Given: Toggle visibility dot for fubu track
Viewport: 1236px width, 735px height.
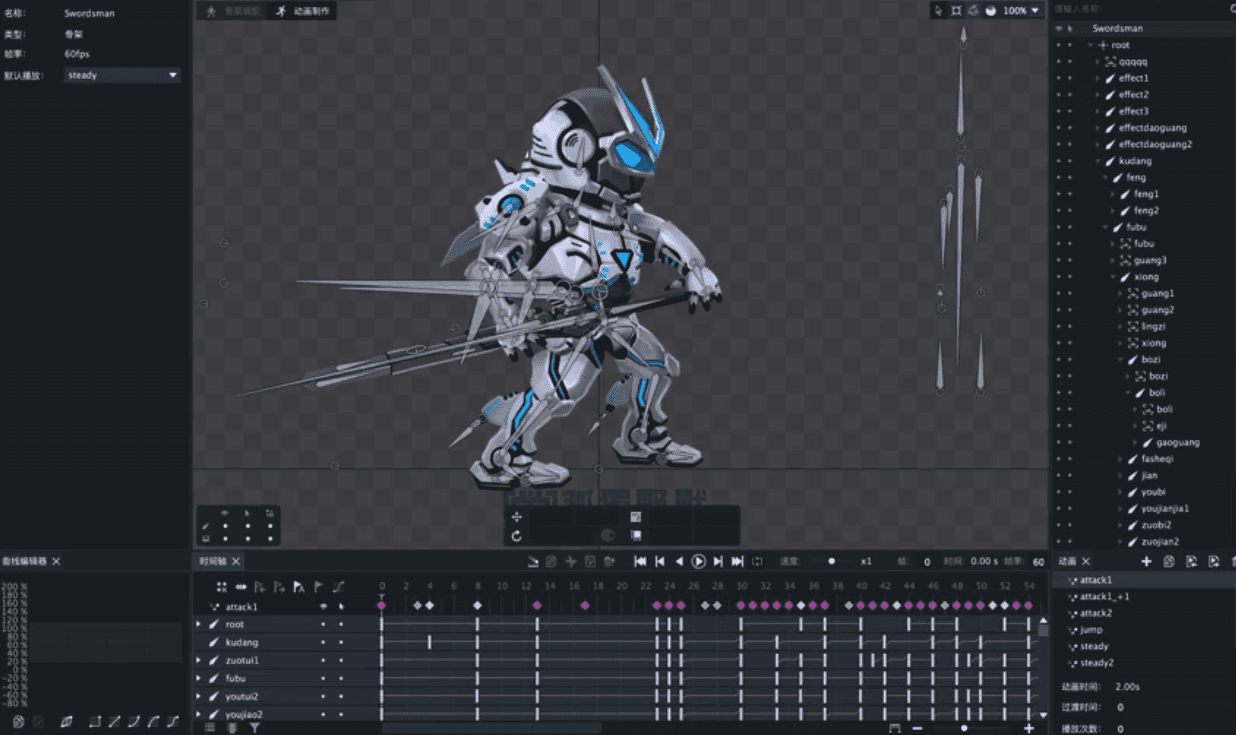Looking at the screenshot, I should point(323,679).
